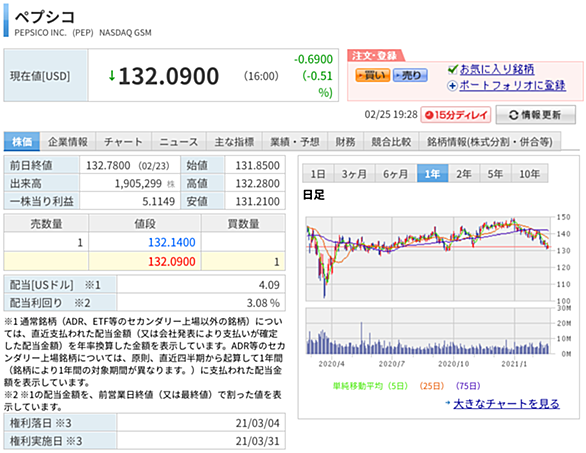Switch to the 企業情報 tab
Screen dimensions: 586x453
pyautogui.click(x=68, y=142)
